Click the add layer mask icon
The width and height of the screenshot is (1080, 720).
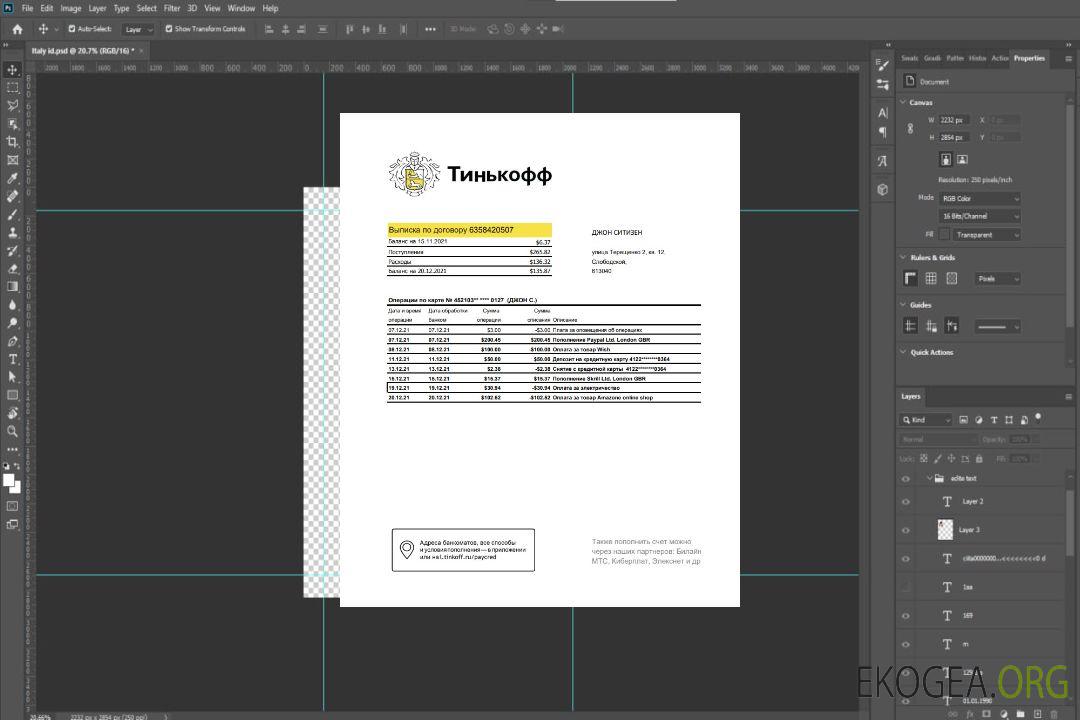coord(986,714)
